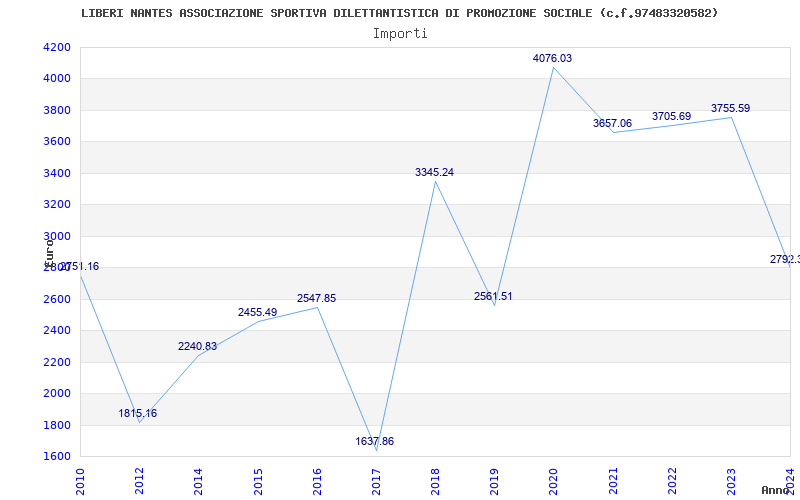Screen dimensions: 800x500
Task: Select the 2547.85 data label
Action: 316,298
